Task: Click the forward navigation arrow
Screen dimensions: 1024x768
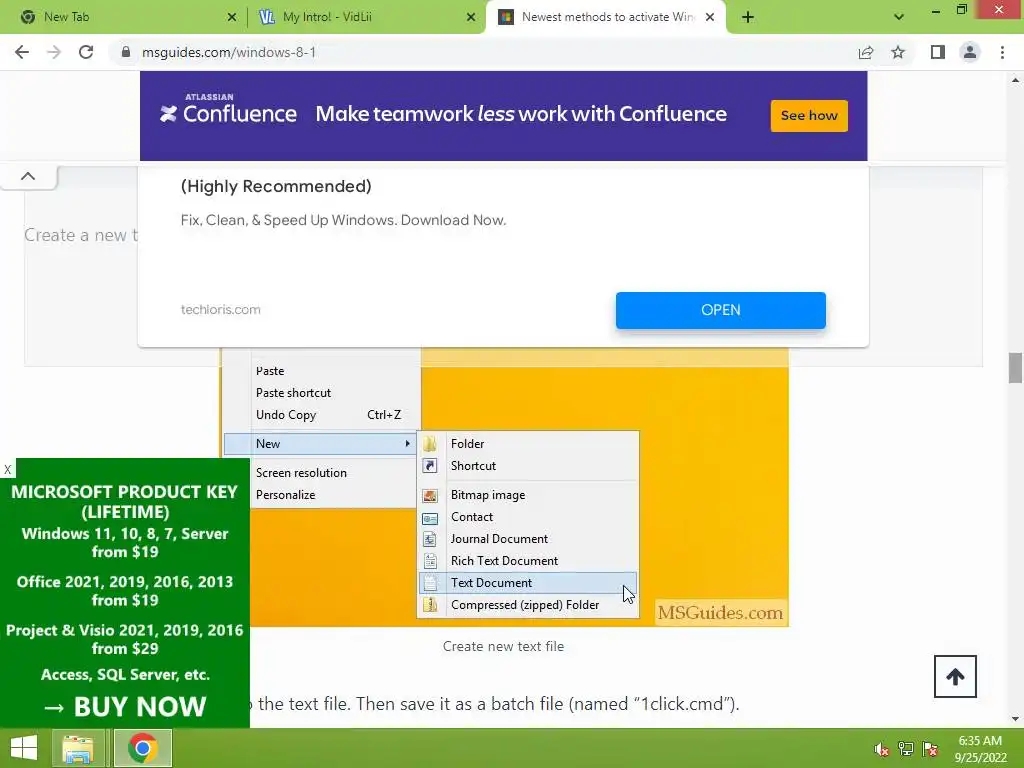Action: coord(54,52)
